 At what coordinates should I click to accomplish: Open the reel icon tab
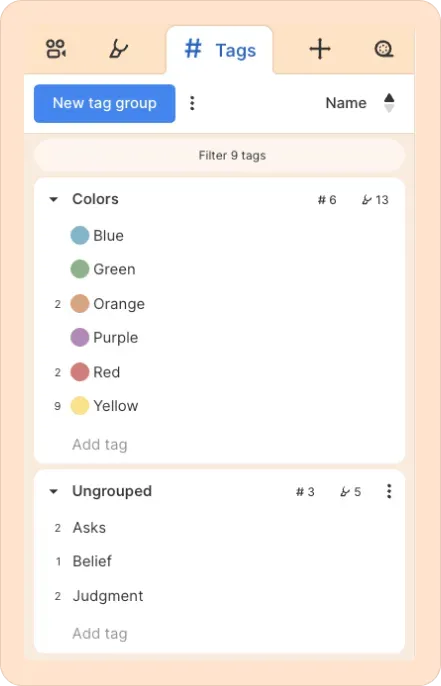(x=384, y=49)
